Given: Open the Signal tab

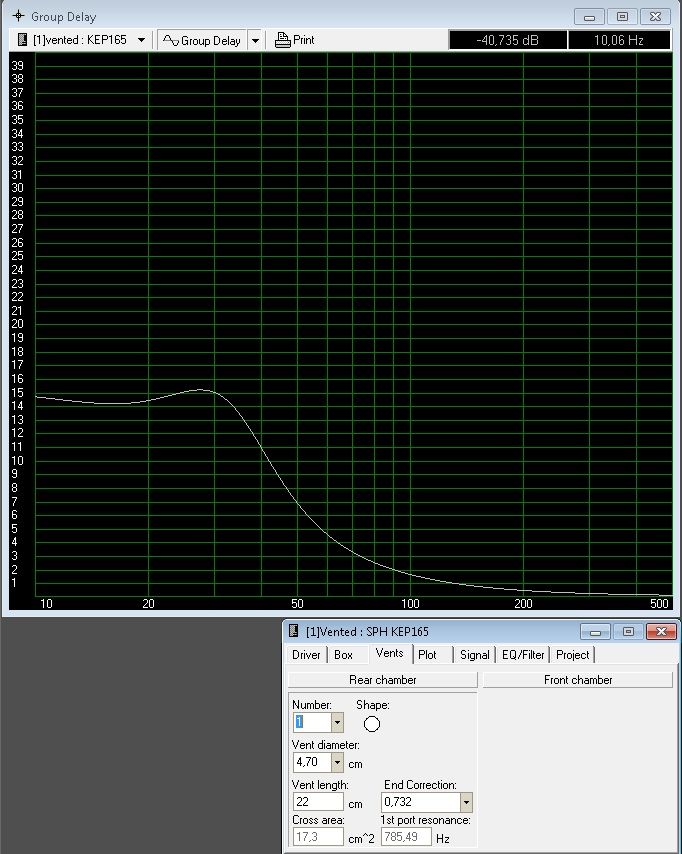Looking at the screenshot, I should click(x=474, y=655).
